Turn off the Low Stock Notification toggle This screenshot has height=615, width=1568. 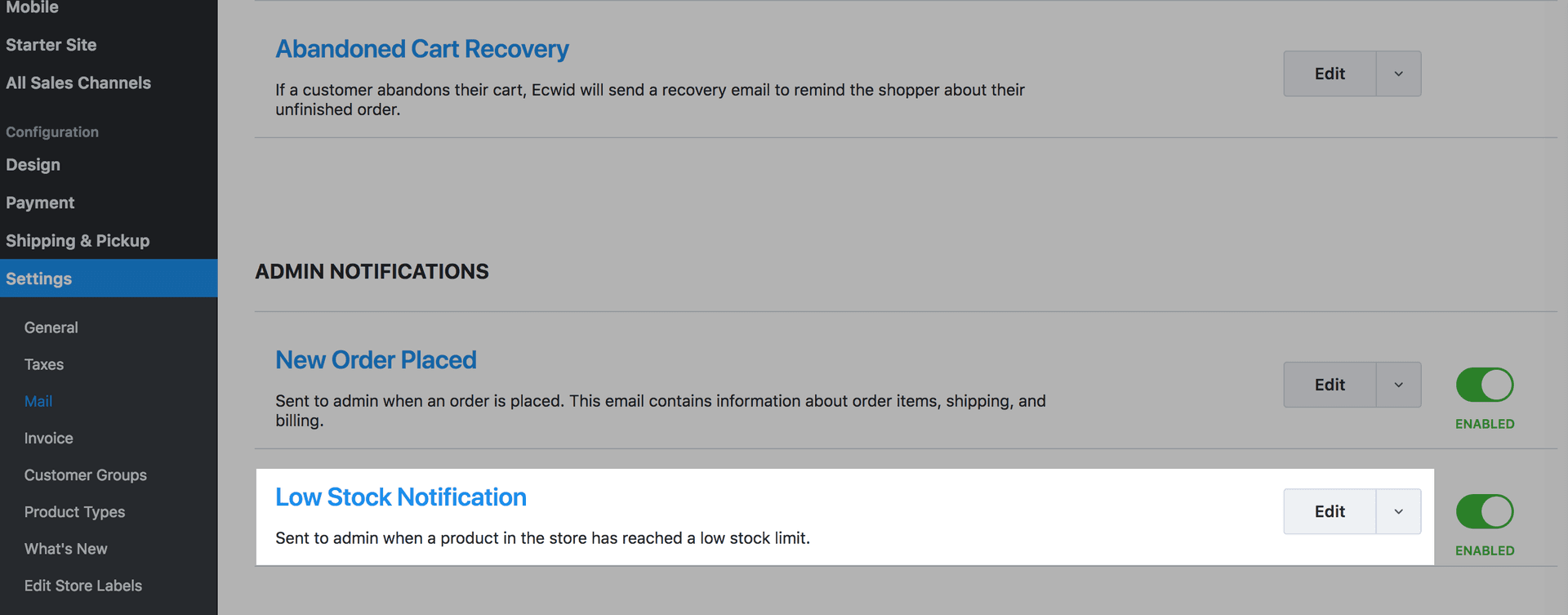coord(1484,512)
